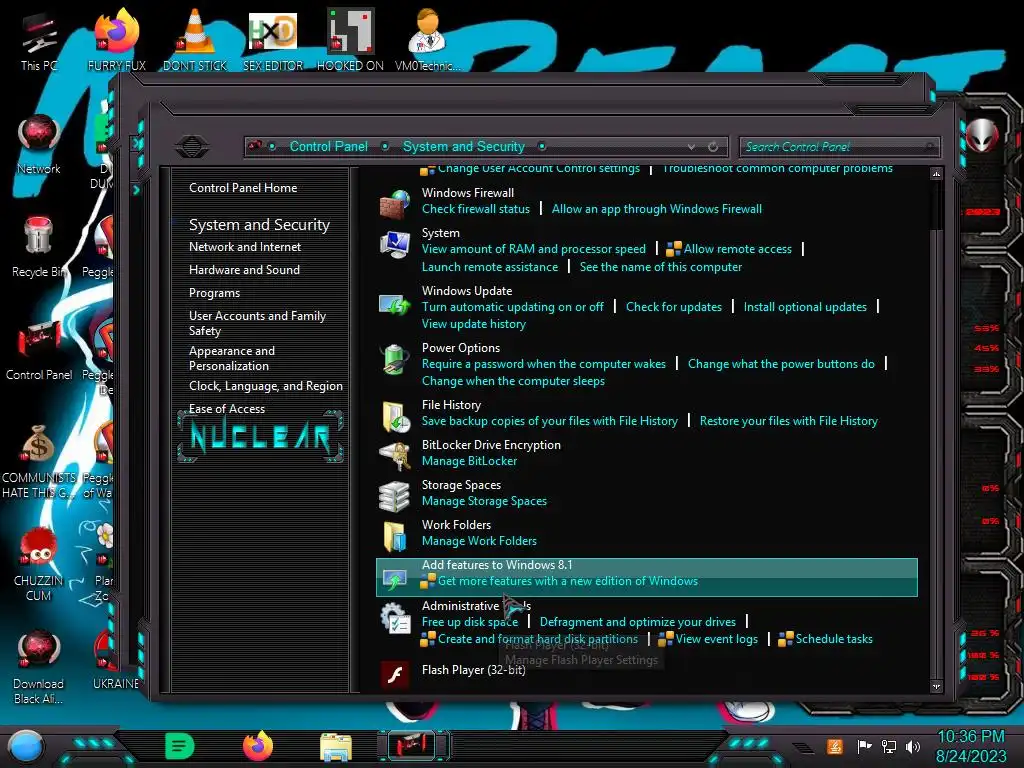Click View amount of RAM and processor speed

click(534, 249)
